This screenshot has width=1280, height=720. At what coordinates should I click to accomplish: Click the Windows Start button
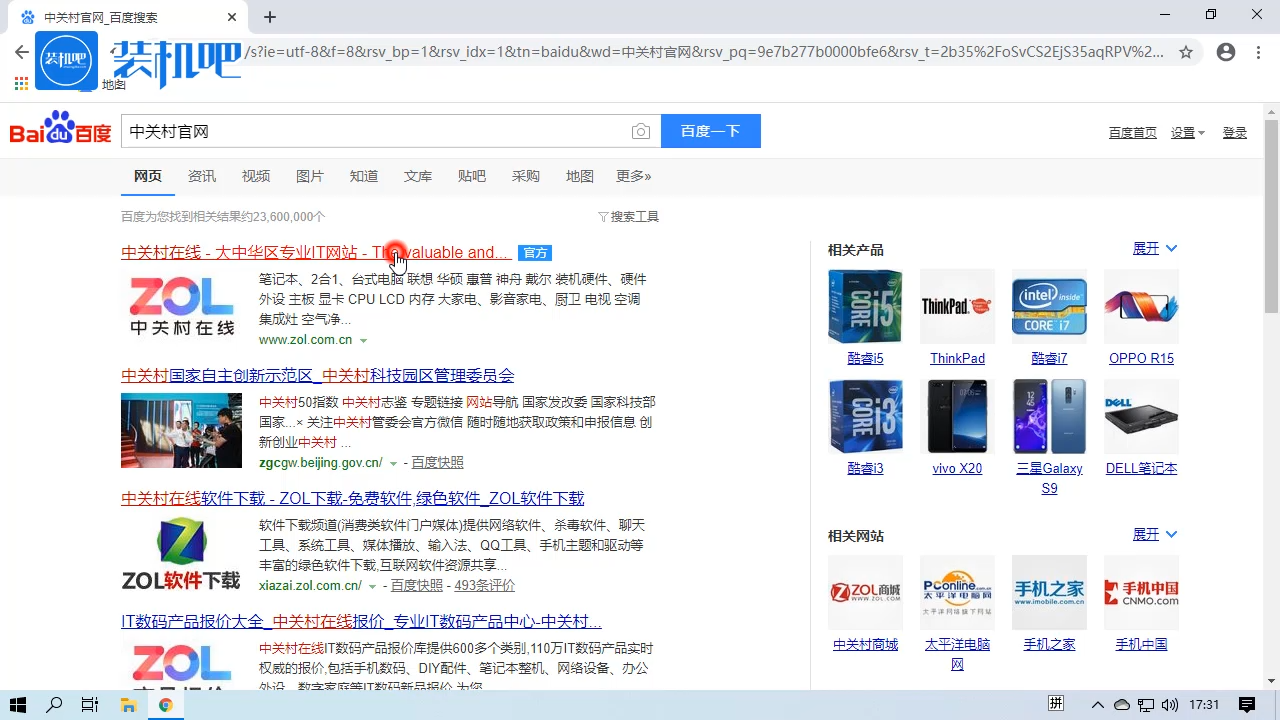17,705
